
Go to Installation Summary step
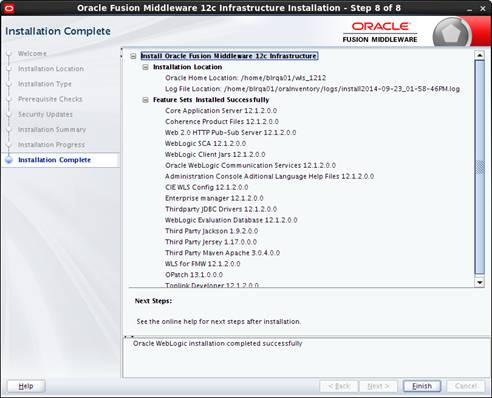click(52, 129)
